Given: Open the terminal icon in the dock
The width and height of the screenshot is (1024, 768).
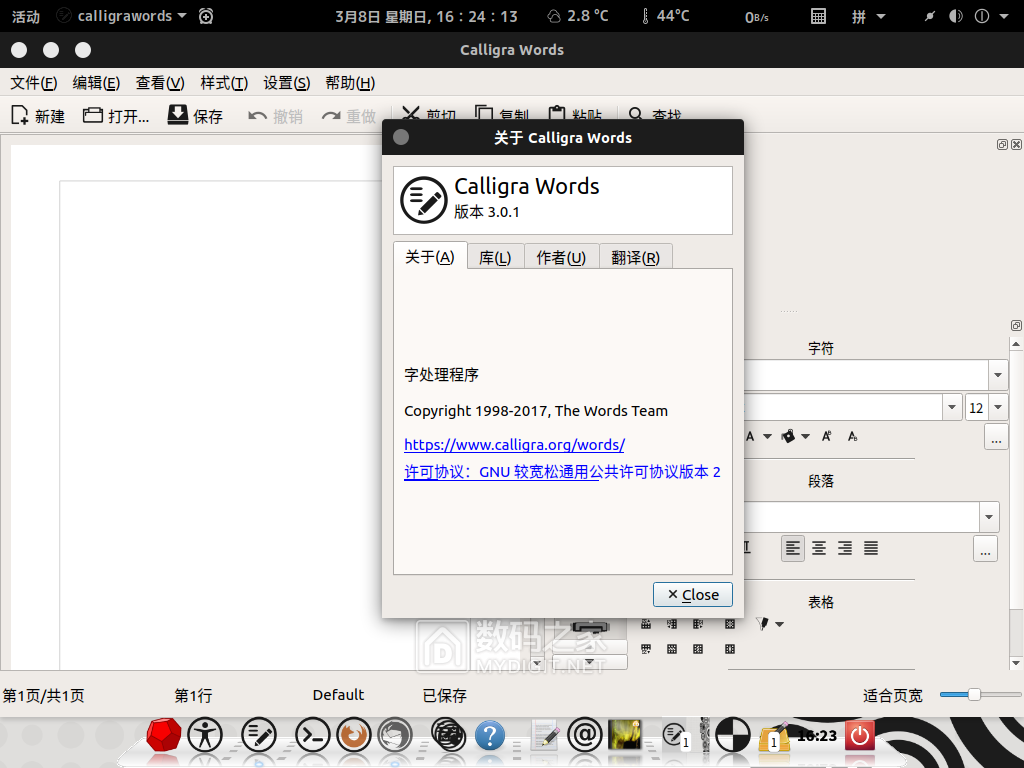Looking at the screenshot, I should (x=312, y=736).
